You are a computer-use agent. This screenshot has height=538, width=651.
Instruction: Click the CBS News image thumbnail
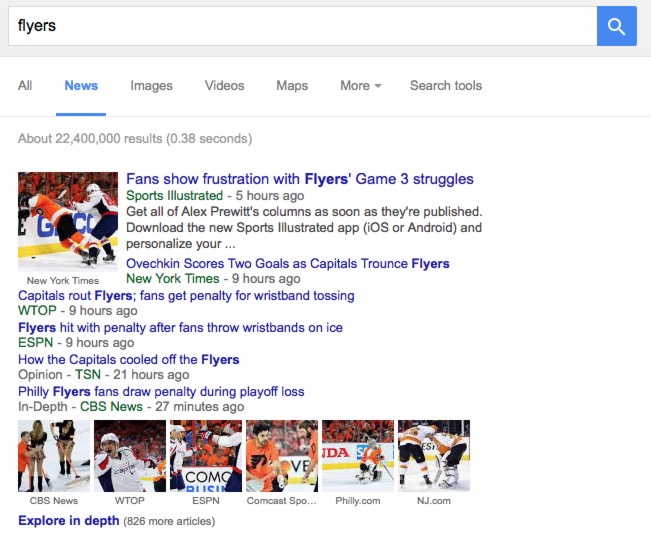click(54, 456)
